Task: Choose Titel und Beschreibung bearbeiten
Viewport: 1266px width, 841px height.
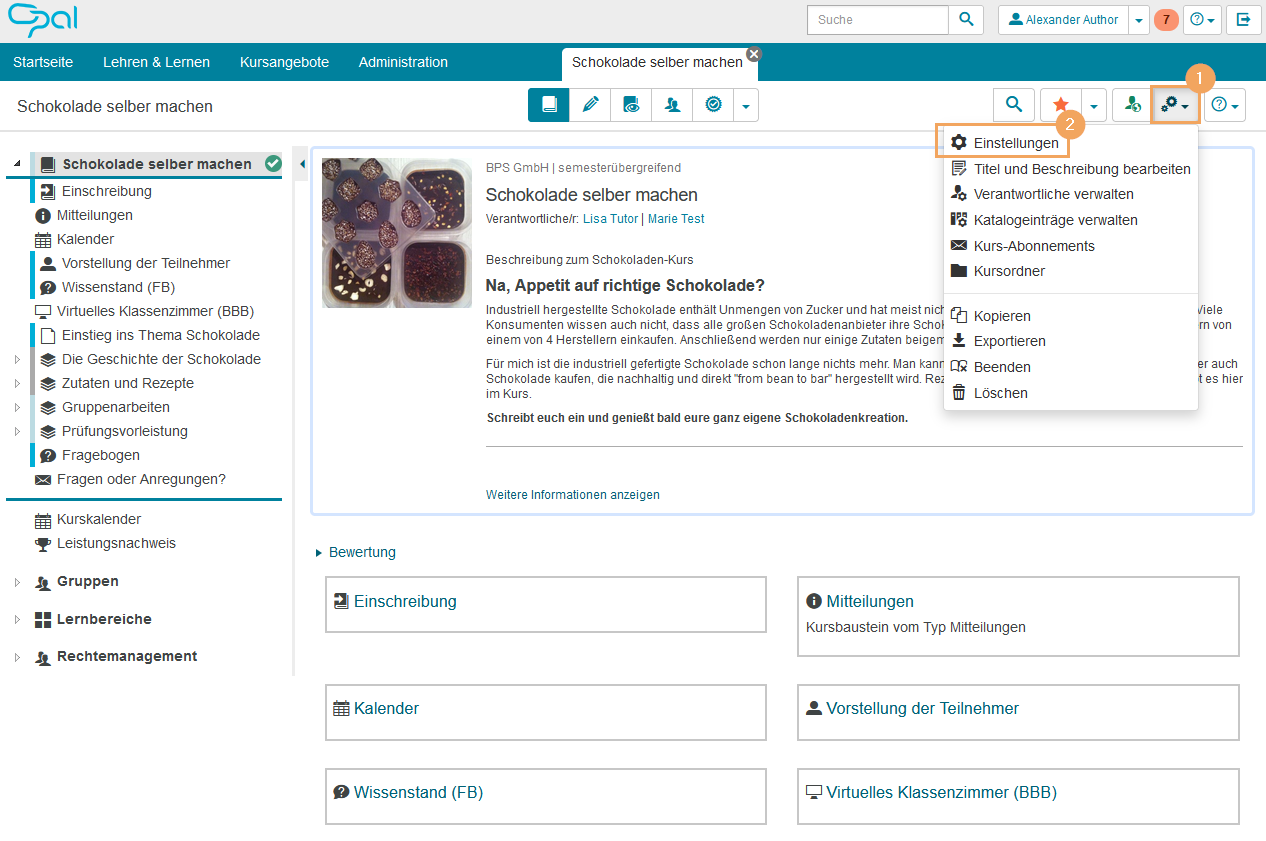Action: click(1070, 169)
